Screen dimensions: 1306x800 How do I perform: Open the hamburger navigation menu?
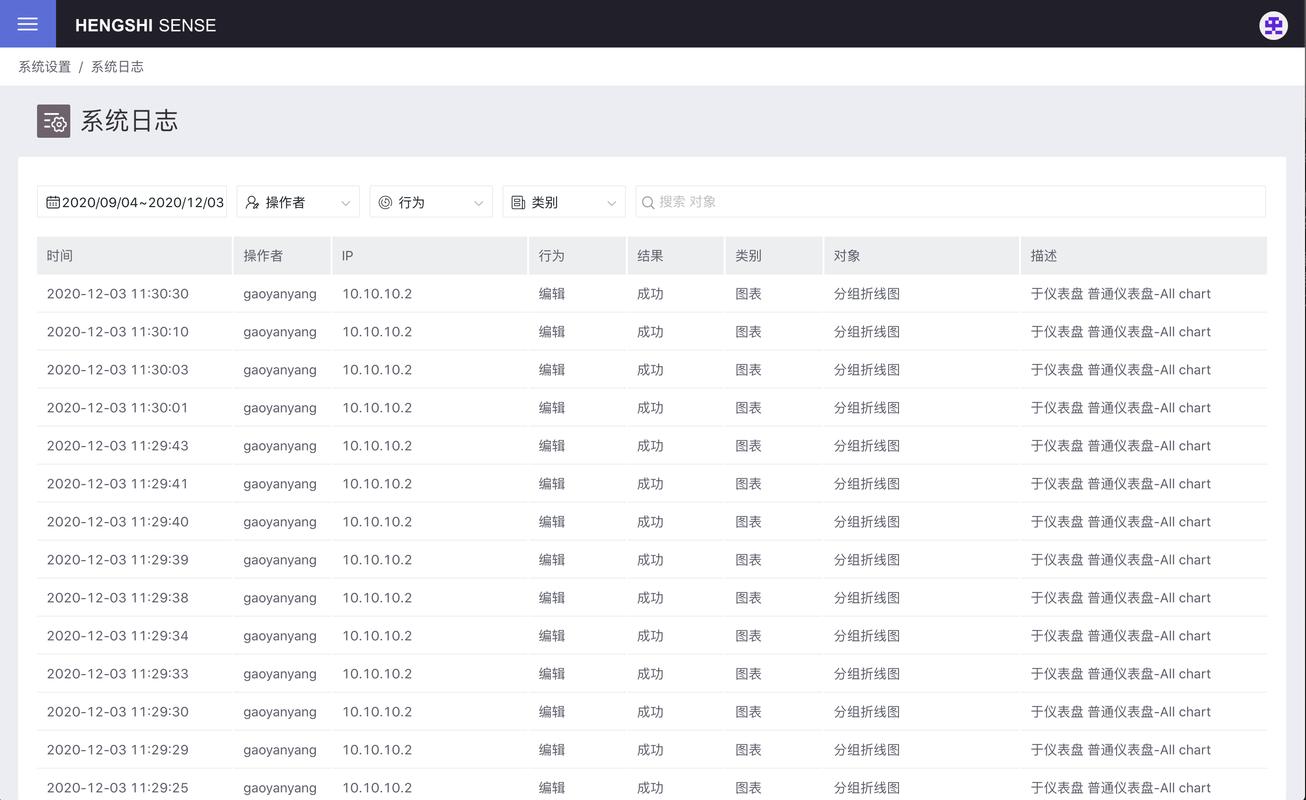click(27, 24)
